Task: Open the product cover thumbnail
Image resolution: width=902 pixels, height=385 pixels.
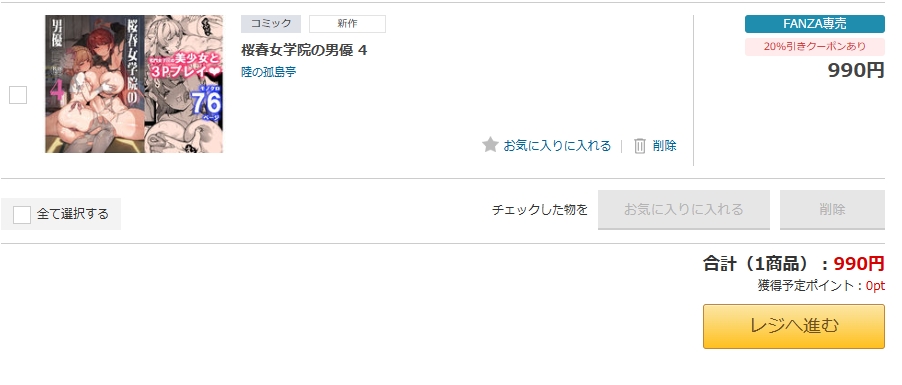Action: [x=134, y=84]
